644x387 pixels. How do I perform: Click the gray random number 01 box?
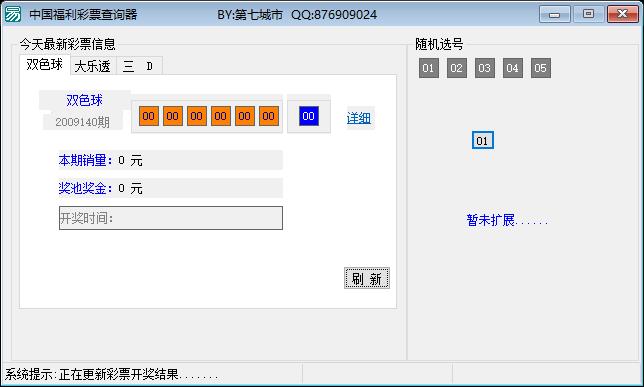428,68
